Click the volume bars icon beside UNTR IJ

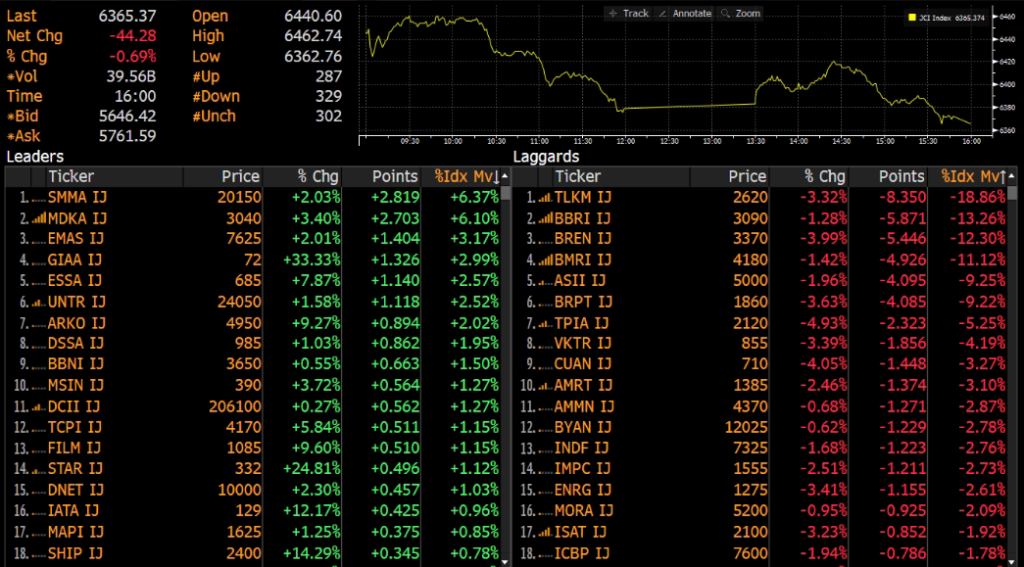(39, 302)
